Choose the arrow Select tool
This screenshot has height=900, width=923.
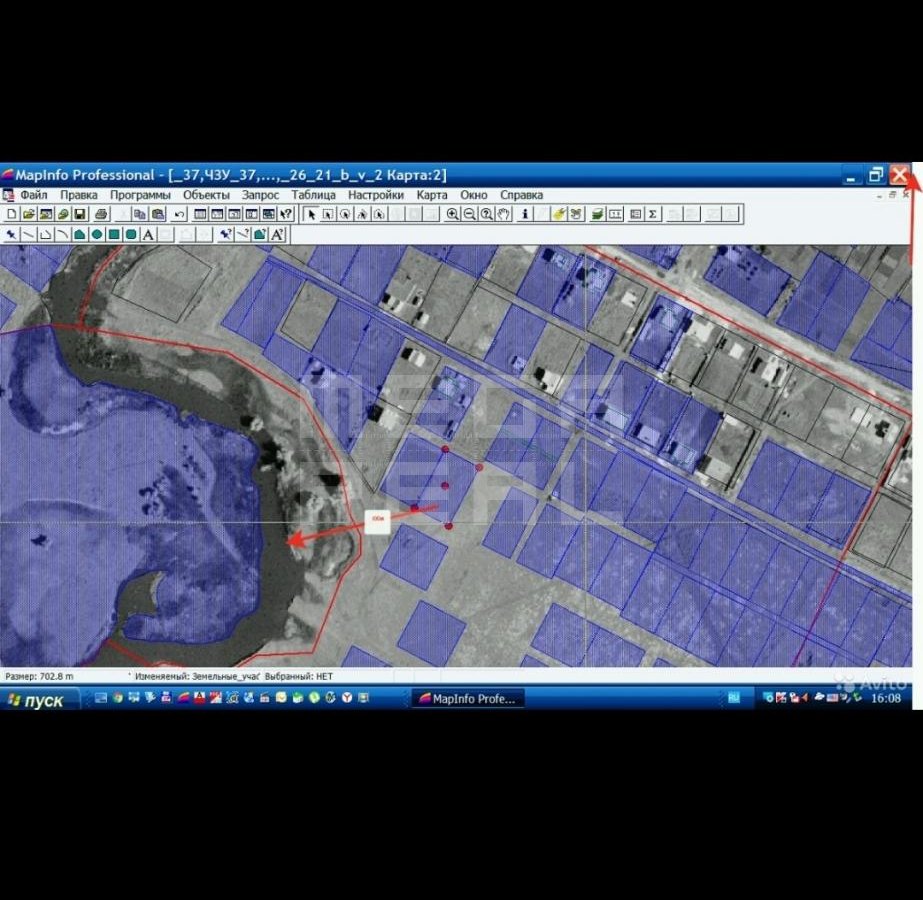point(311,214)
